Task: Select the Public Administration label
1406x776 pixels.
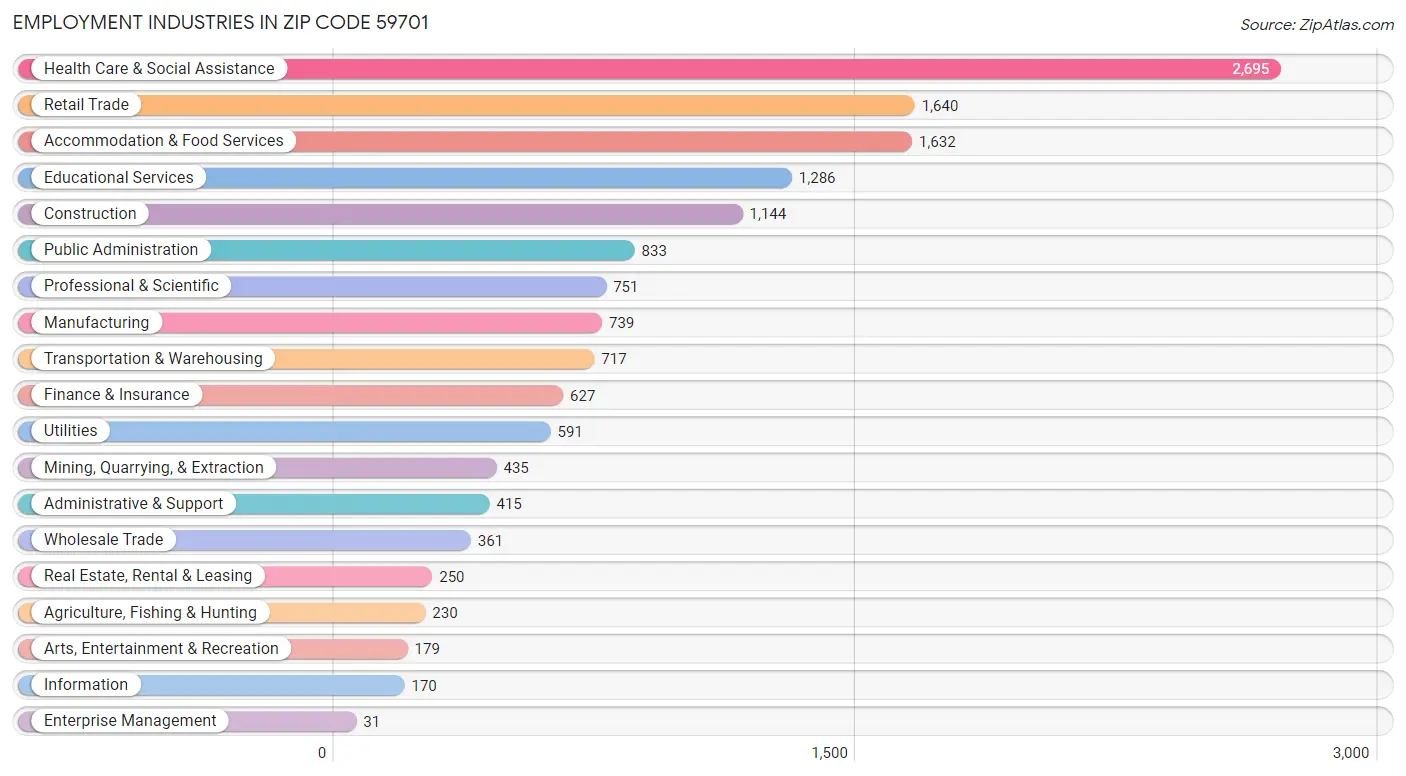Action: tap(121, 249)
